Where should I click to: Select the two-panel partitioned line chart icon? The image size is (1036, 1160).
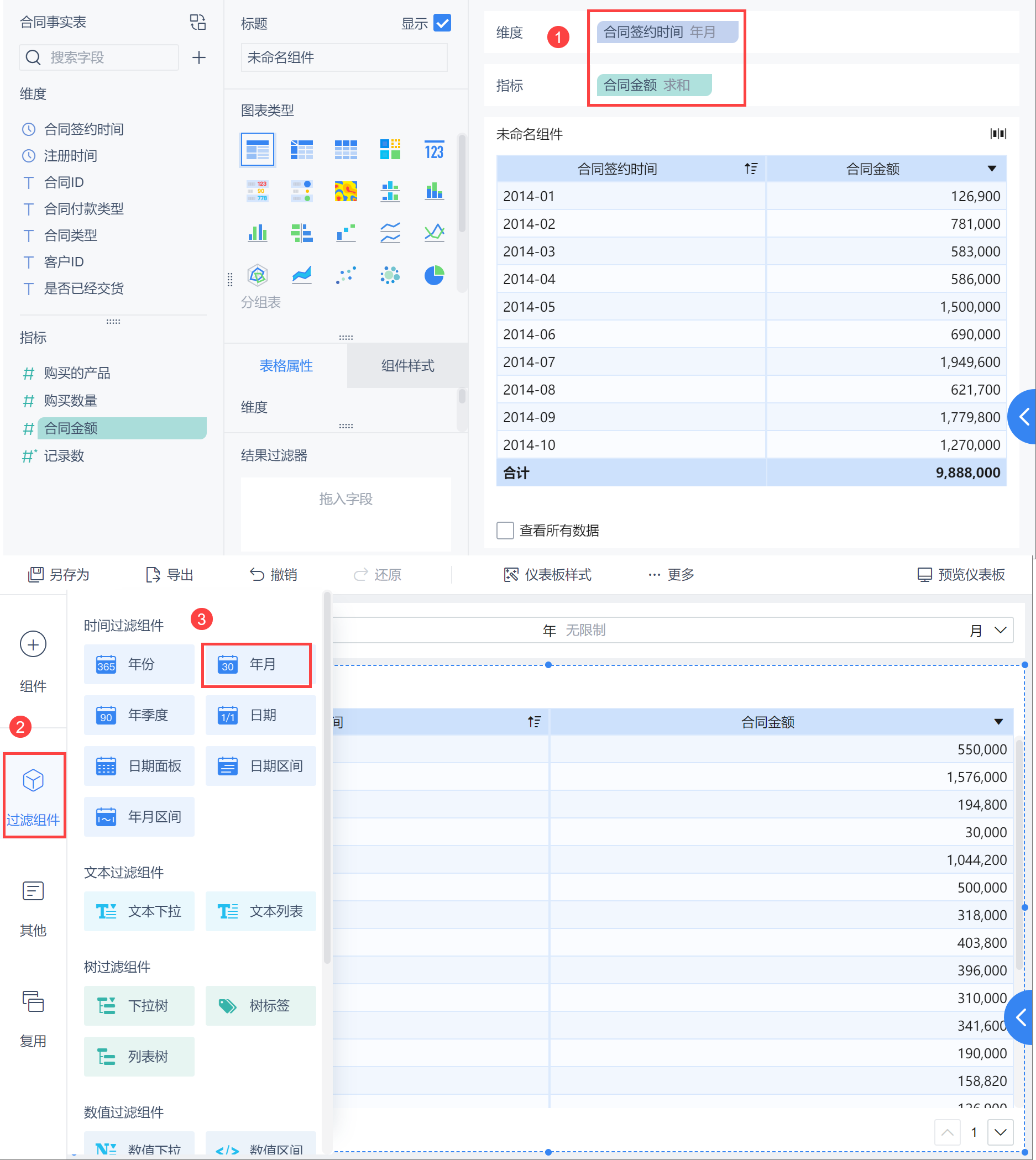[390, 233]
